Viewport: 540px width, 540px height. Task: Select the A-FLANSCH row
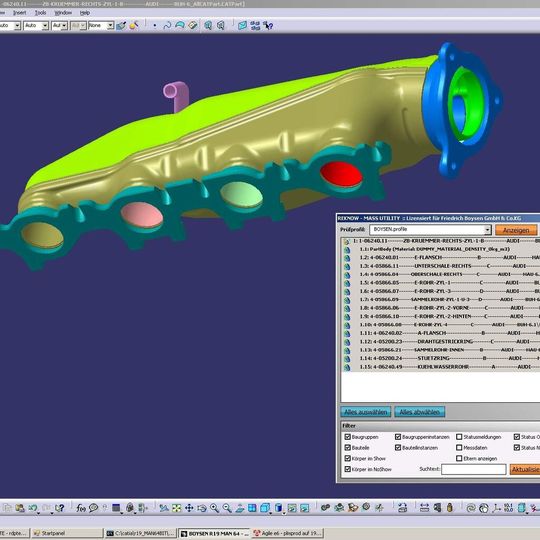441,333
